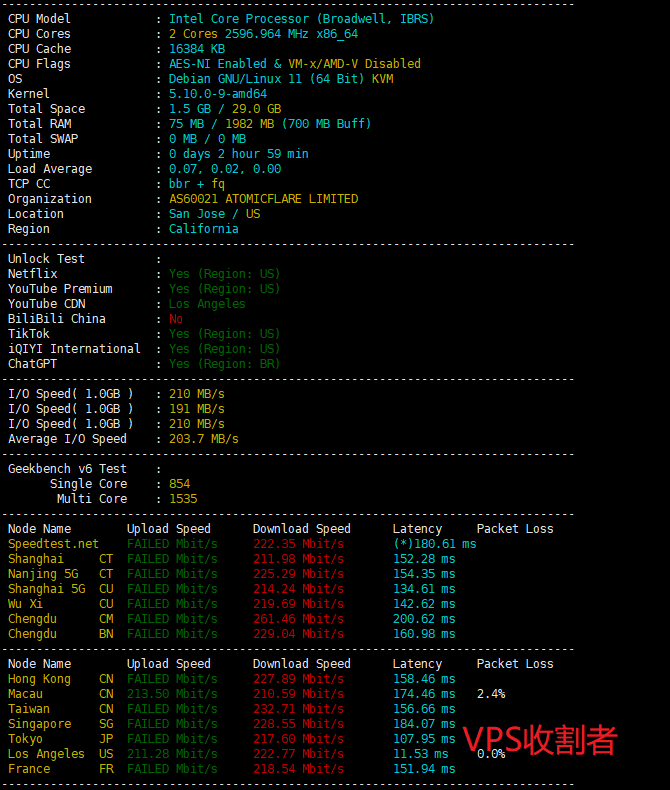Click the Speedtest.net node name
Image resolution: width=670 pixels, height=790 pixels.
pos(53,544)
